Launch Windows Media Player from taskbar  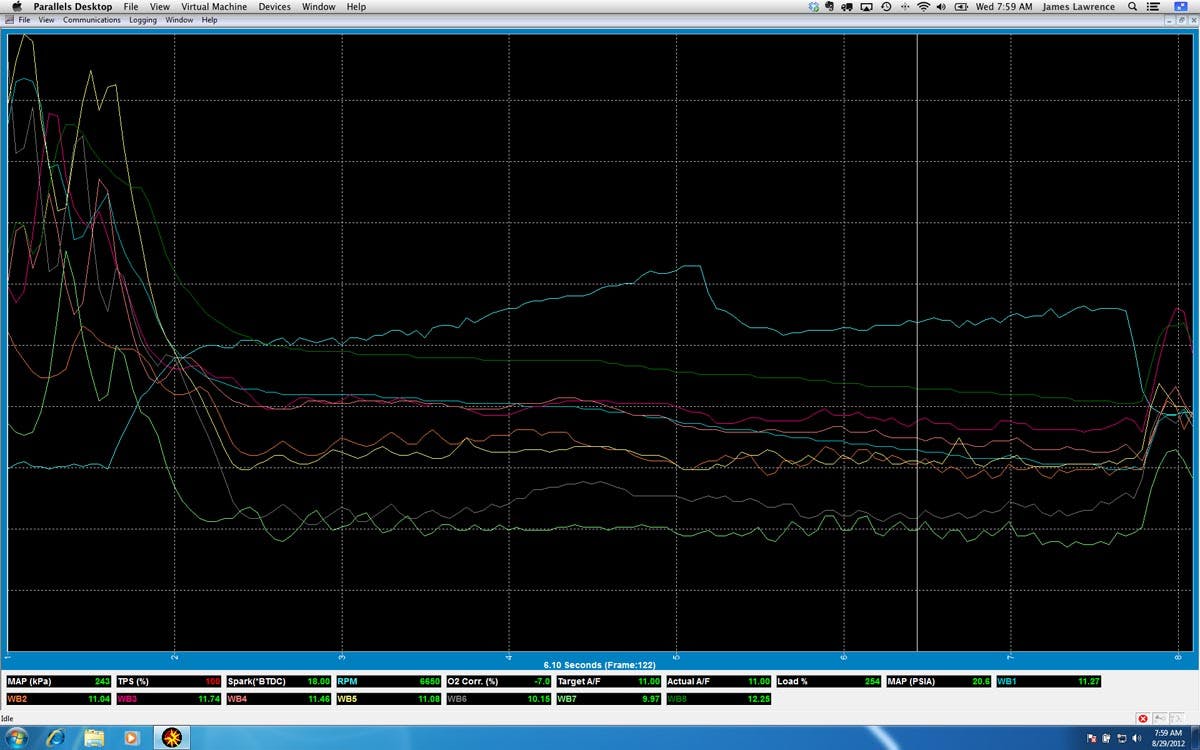click(131, 738)
